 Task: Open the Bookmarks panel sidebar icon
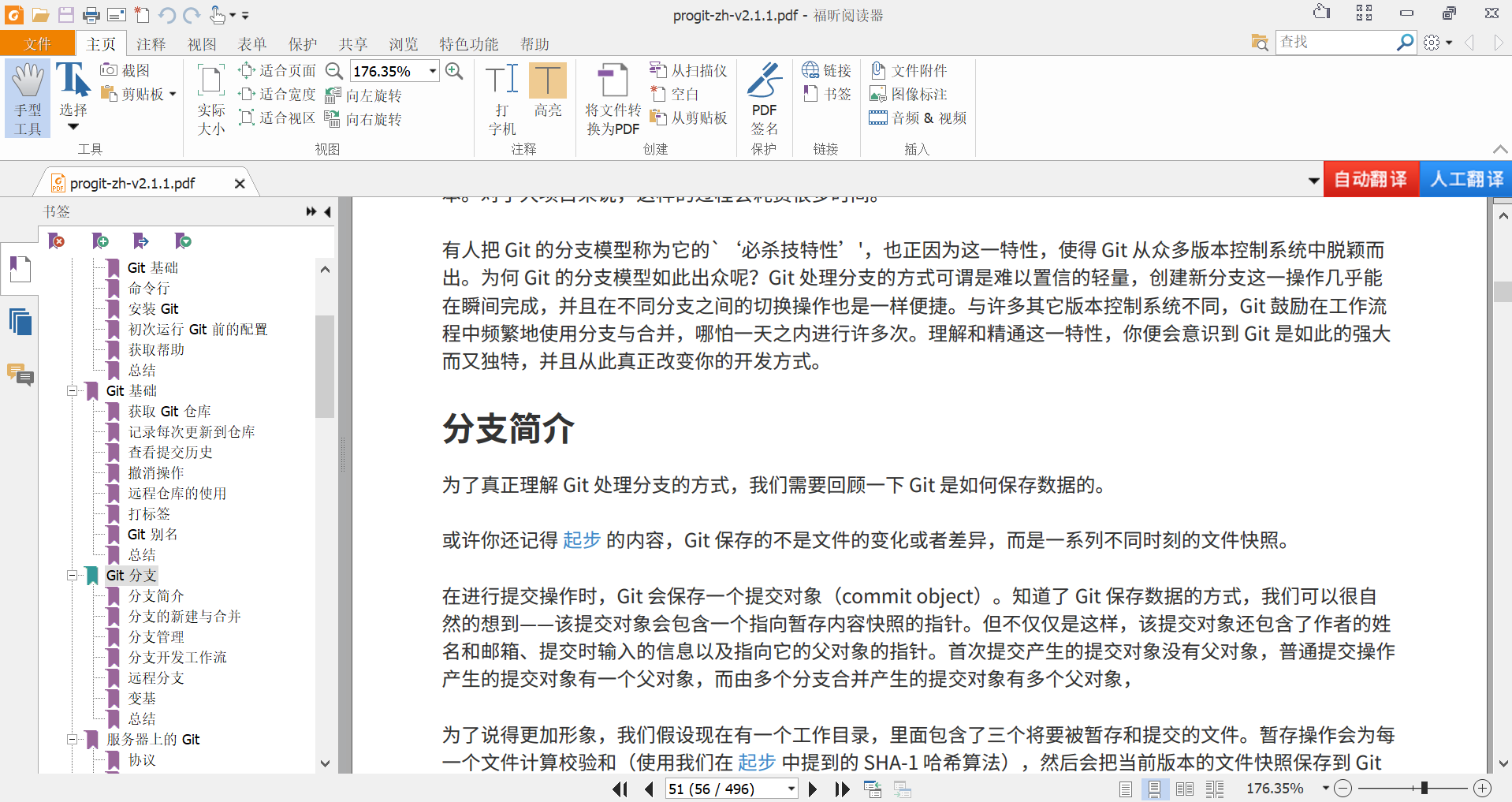click(20, 270)
